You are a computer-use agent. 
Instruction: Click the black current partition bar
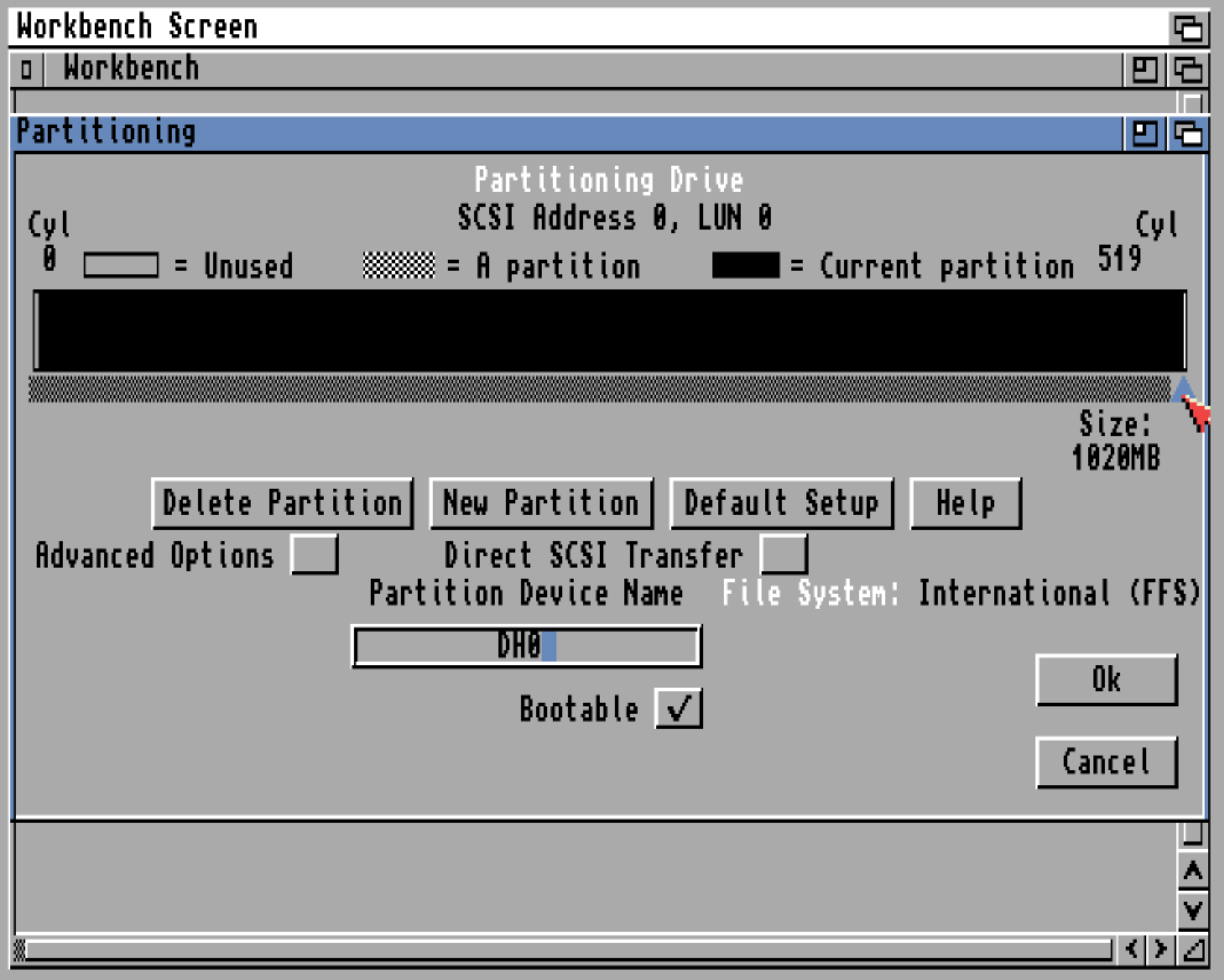(610, 331)
